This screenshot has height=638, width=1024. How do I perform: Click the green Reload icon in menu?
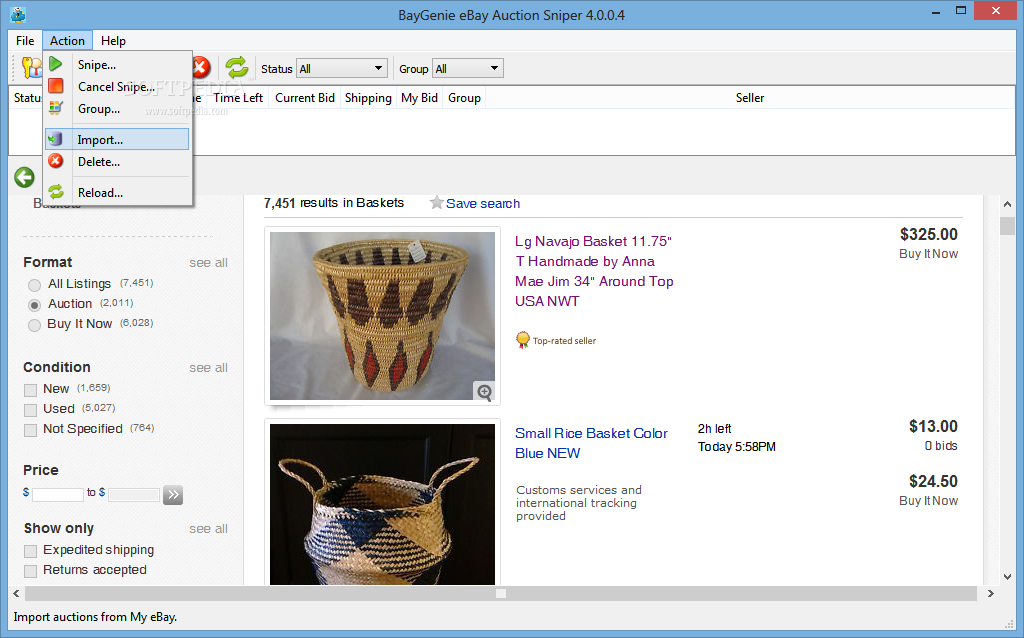[x=56, y=192]
